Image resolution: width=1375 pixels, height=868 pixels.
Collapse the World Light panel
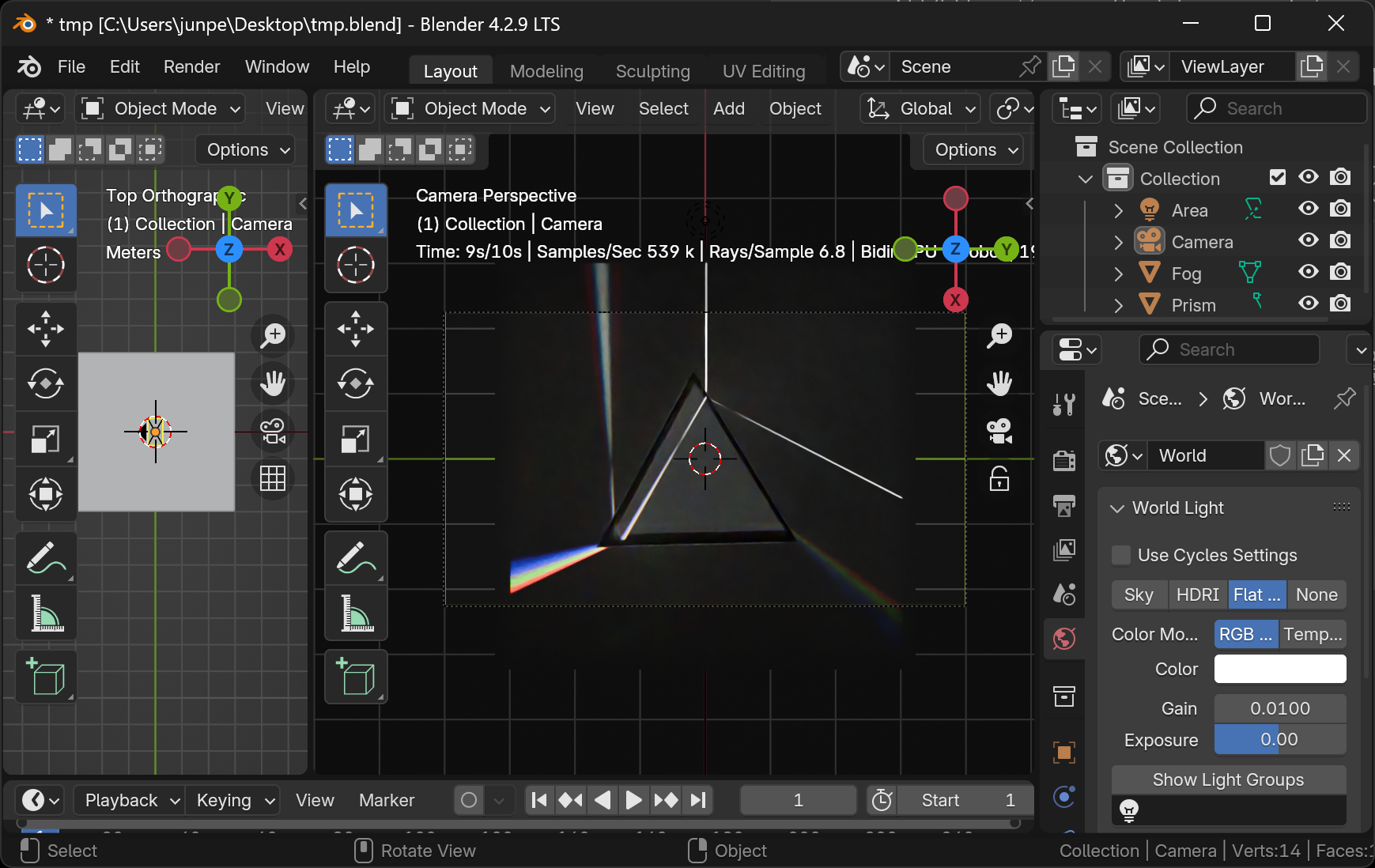[x=1117, y=508]
